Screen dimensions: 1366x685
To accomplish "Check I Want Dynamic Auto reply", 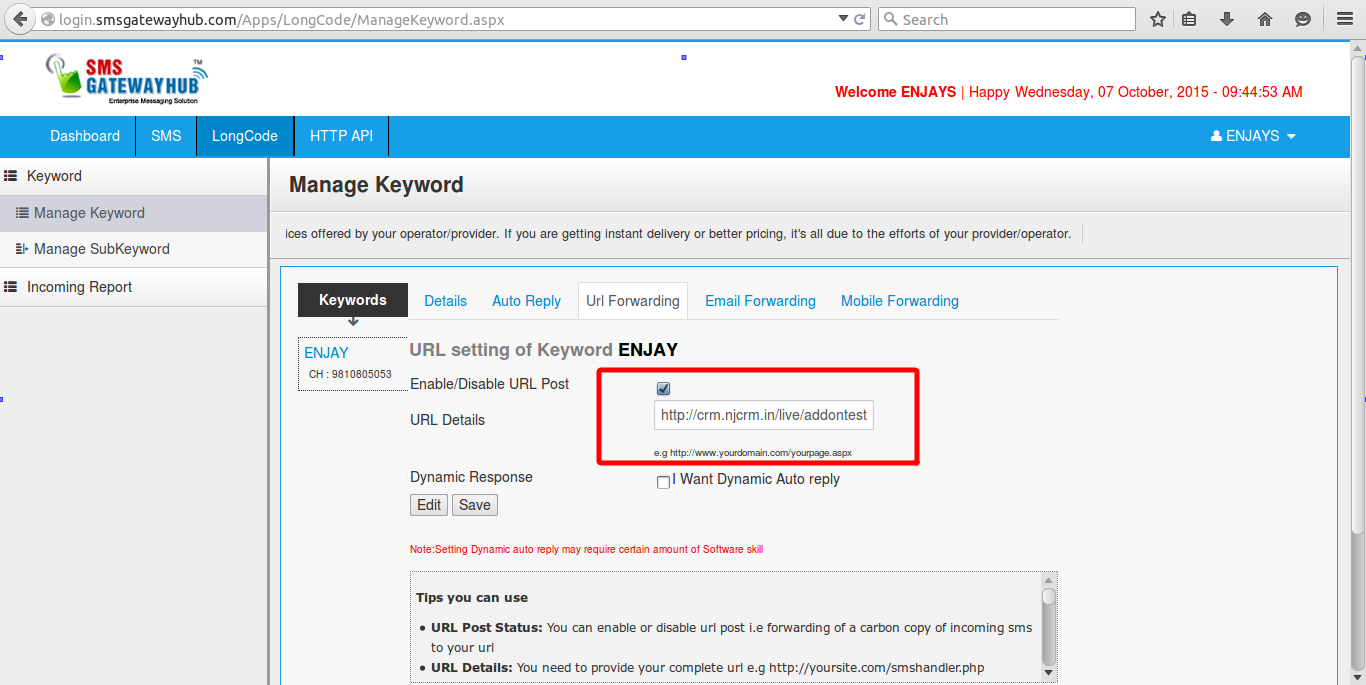I will [x=663, y=482].
